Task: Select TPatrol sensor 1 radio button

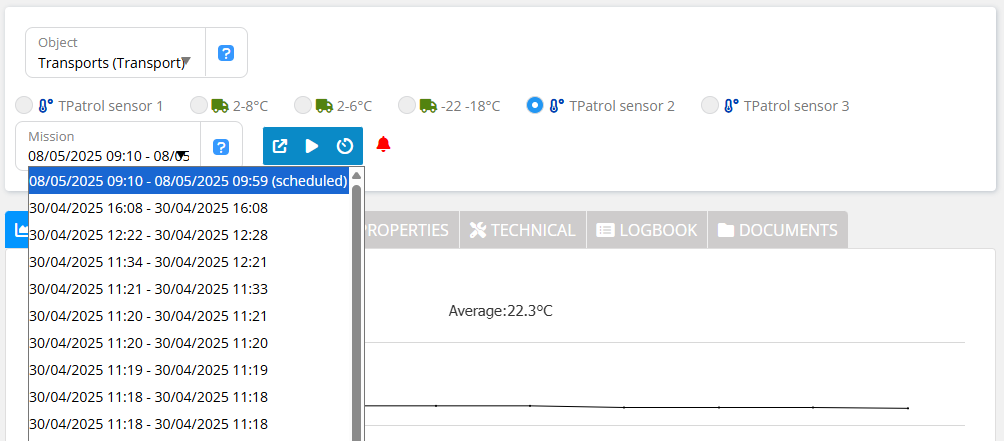Action: click(24, 105)
